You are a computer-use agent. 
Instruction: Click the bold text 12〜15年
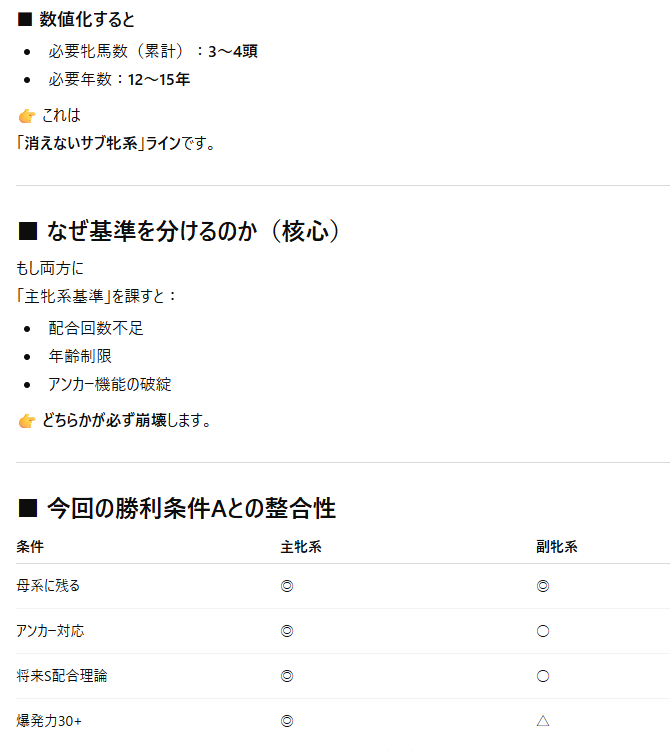pyautogui.click(x=159, y=79)
